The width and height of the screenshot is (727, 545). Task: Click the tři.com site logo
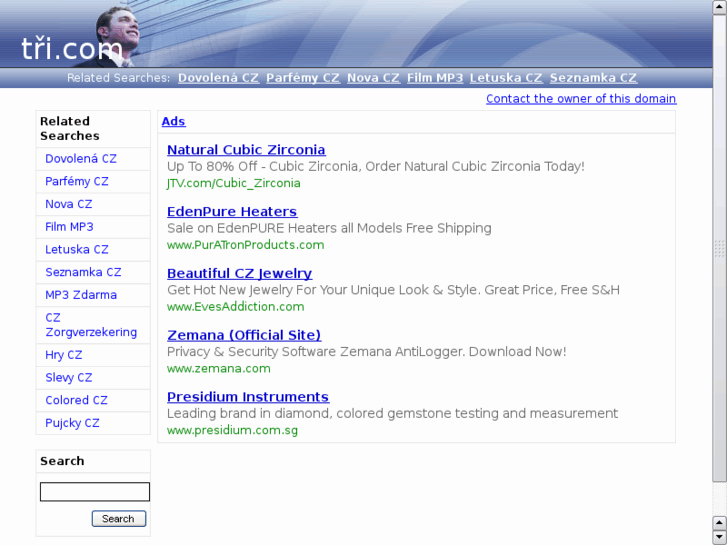(72, 48)
